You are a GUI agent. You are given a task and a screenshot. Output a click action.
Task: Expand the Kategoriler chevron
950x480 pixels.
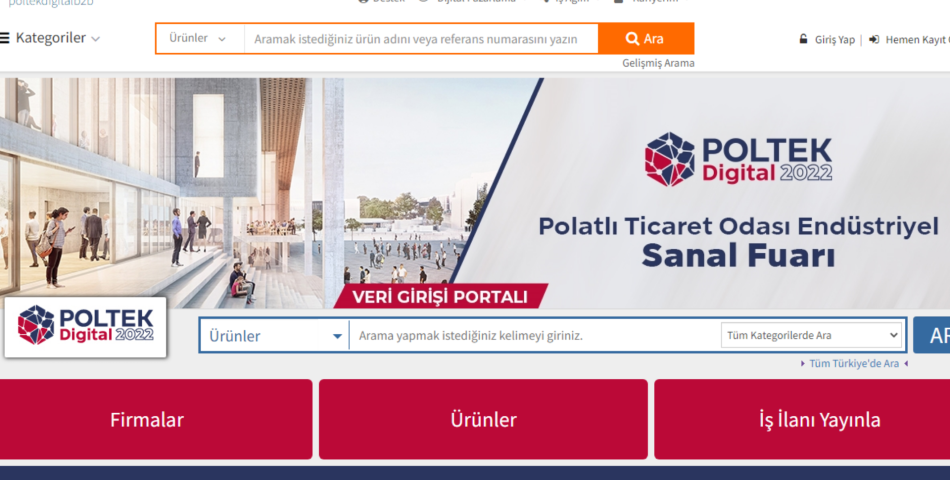tap(95, 39)
